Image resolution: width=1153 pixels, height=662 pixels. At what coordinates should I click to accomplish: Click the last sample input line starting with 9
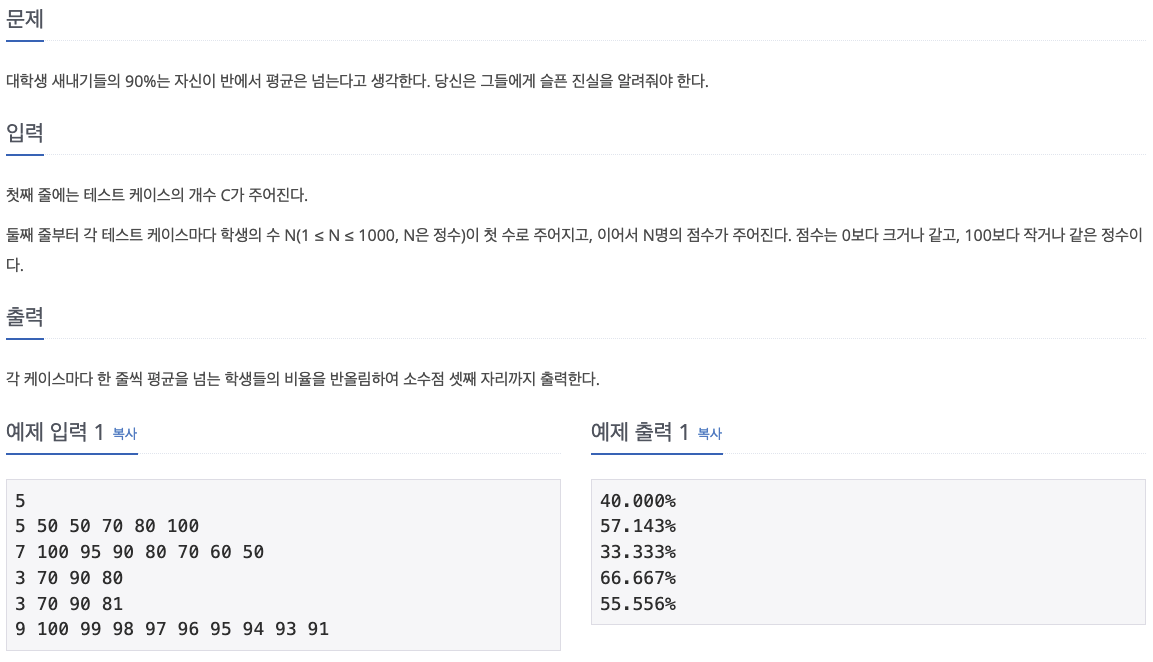[172, 629]
